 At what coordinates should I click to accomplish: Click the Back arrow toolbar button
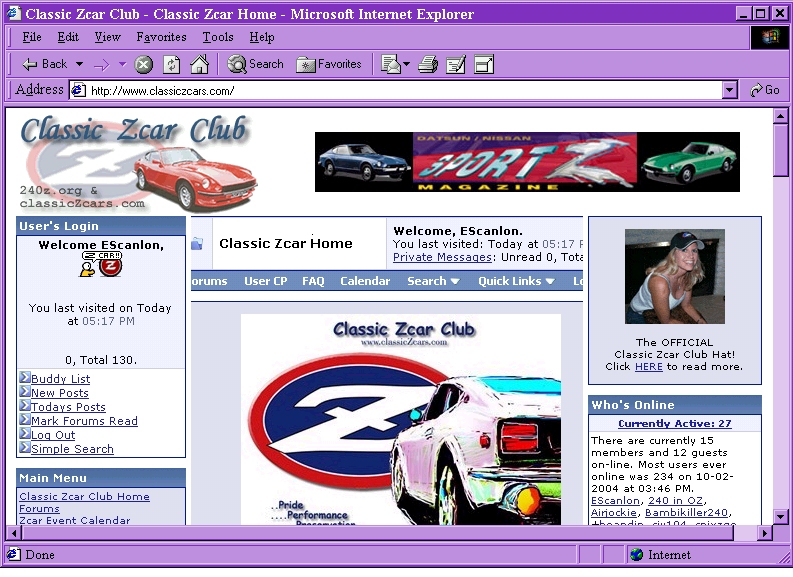pos(44,64)
